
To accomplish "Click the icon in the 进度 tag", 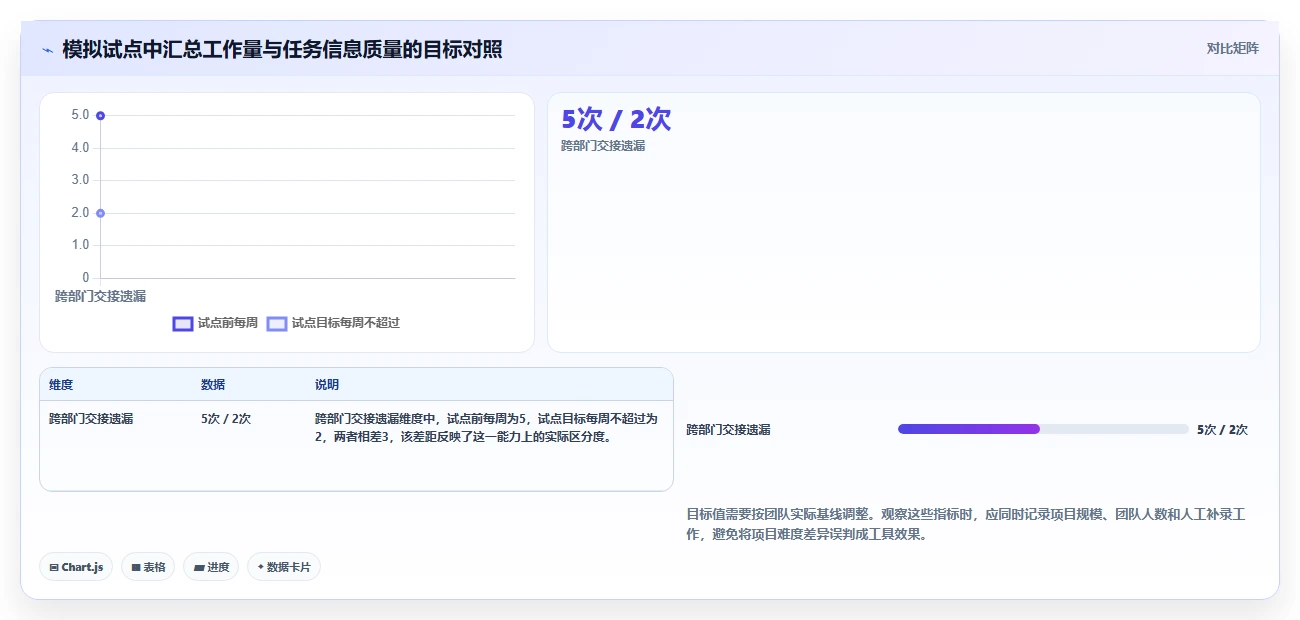I will pos(199,567).
